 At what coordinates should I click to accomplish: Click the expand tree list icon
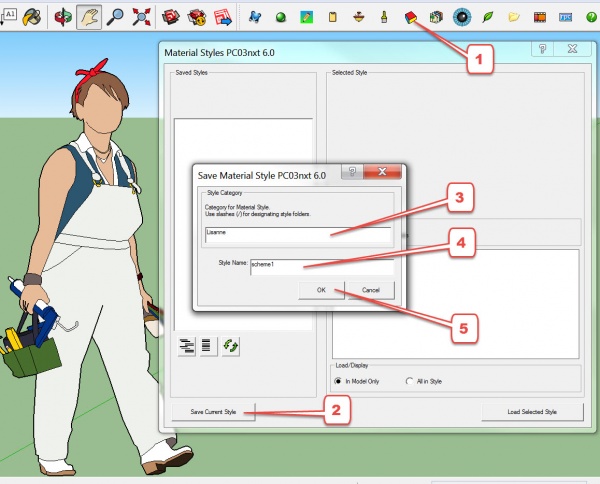(186, 344)
